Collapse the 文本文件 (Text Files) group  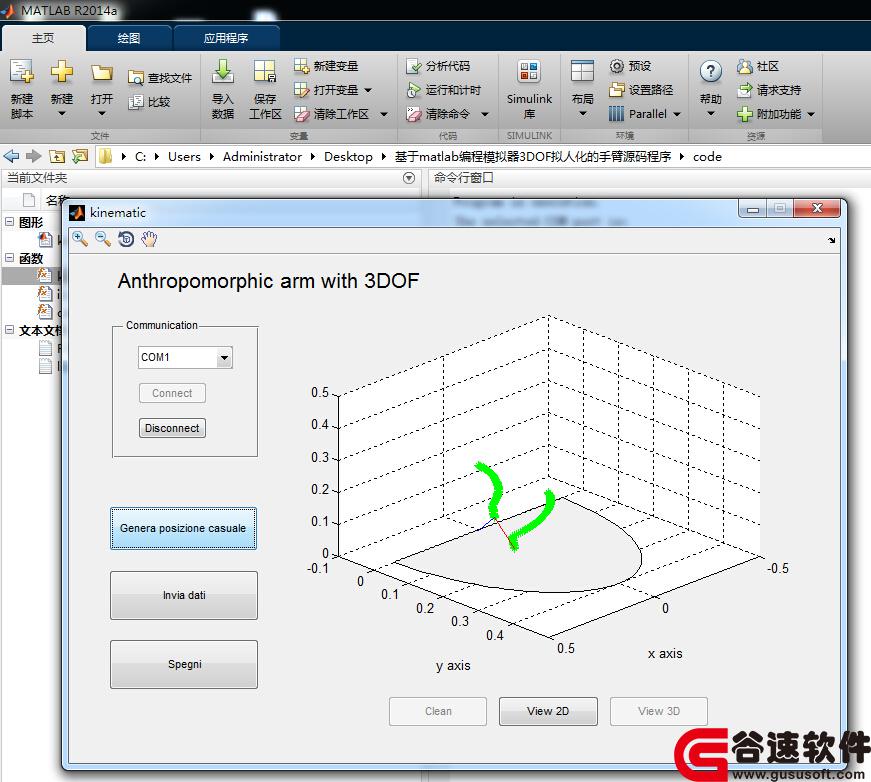(x=9, y=330)
